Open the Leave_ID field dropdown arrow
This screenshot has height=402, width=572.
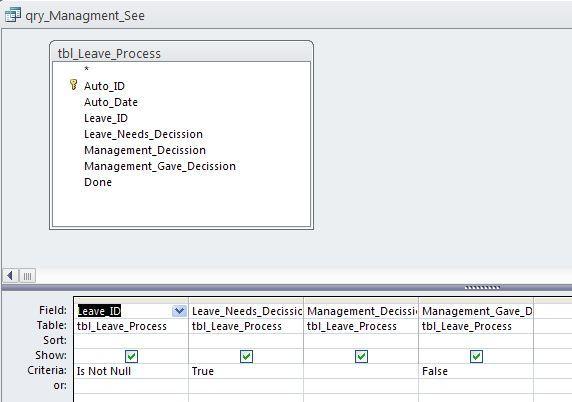pyautogui.click(x=179, y=311)
